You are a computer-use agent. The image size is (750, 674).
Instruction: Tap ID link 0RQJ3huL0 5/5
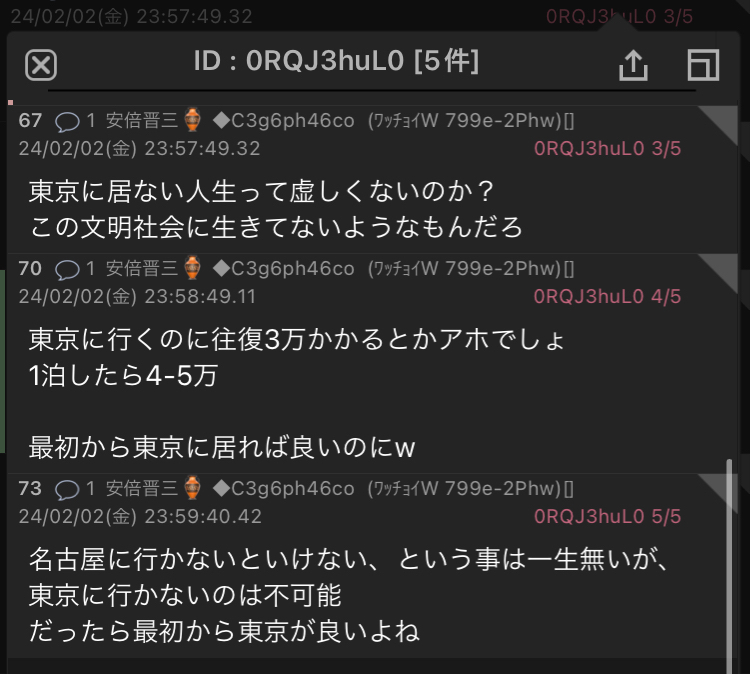[607, 517]
